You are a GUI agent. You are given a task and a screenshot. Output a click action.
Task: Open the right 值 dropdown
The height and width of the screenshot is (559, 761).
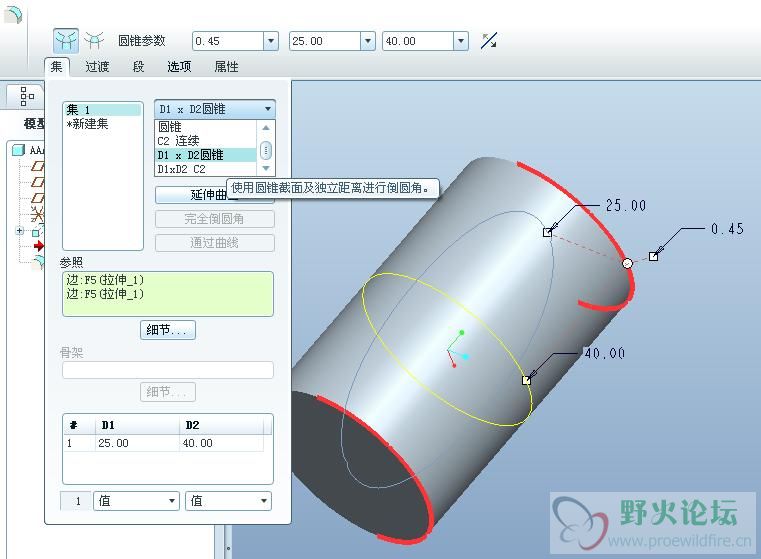coord(228,501)
